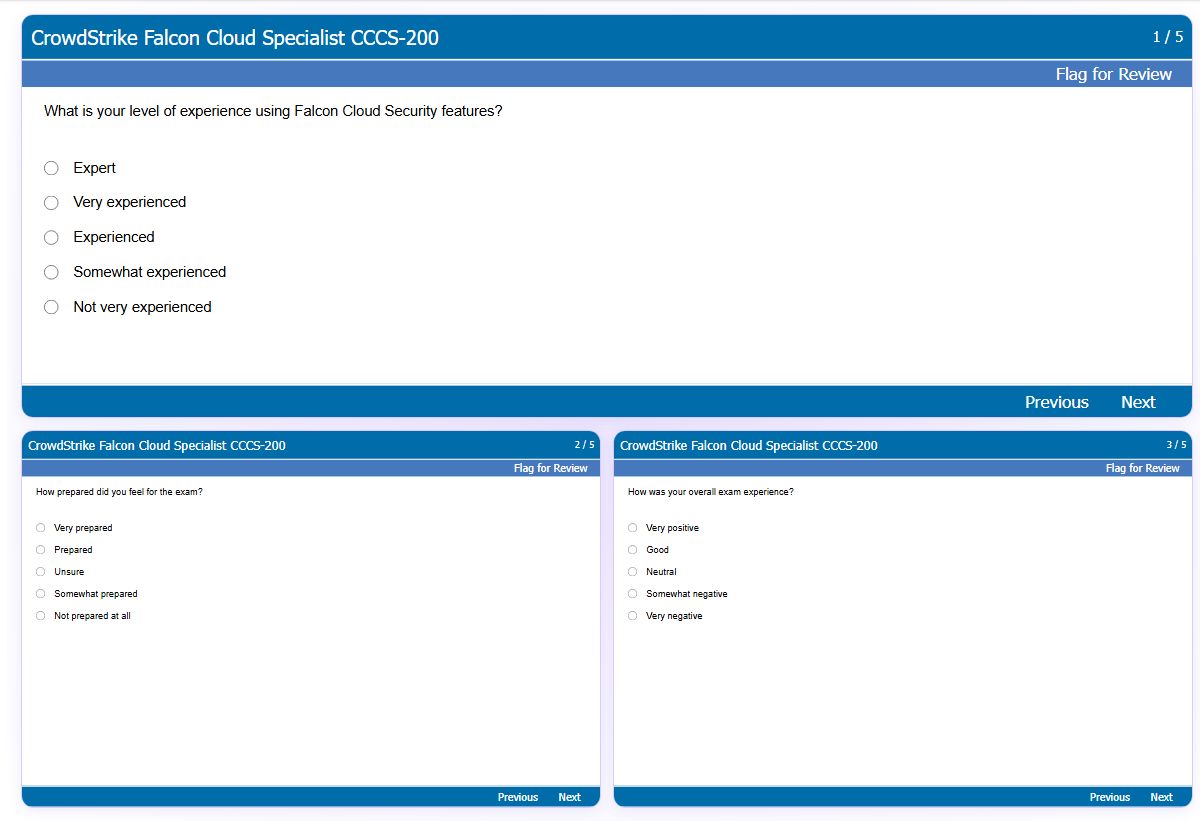This screenshot has height=821, width=1200.
Task: Select the Experienced radio button
Action: pos(51,238)
